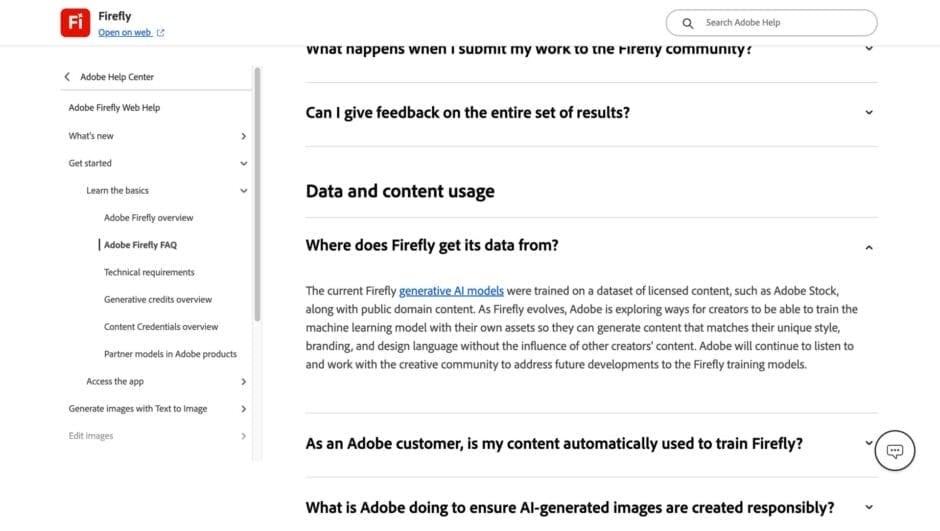The width and height of the screenshot is (940, 531).
Task: Collapse 'Where does Firefly get its data from?'
Action: [868, 246]
